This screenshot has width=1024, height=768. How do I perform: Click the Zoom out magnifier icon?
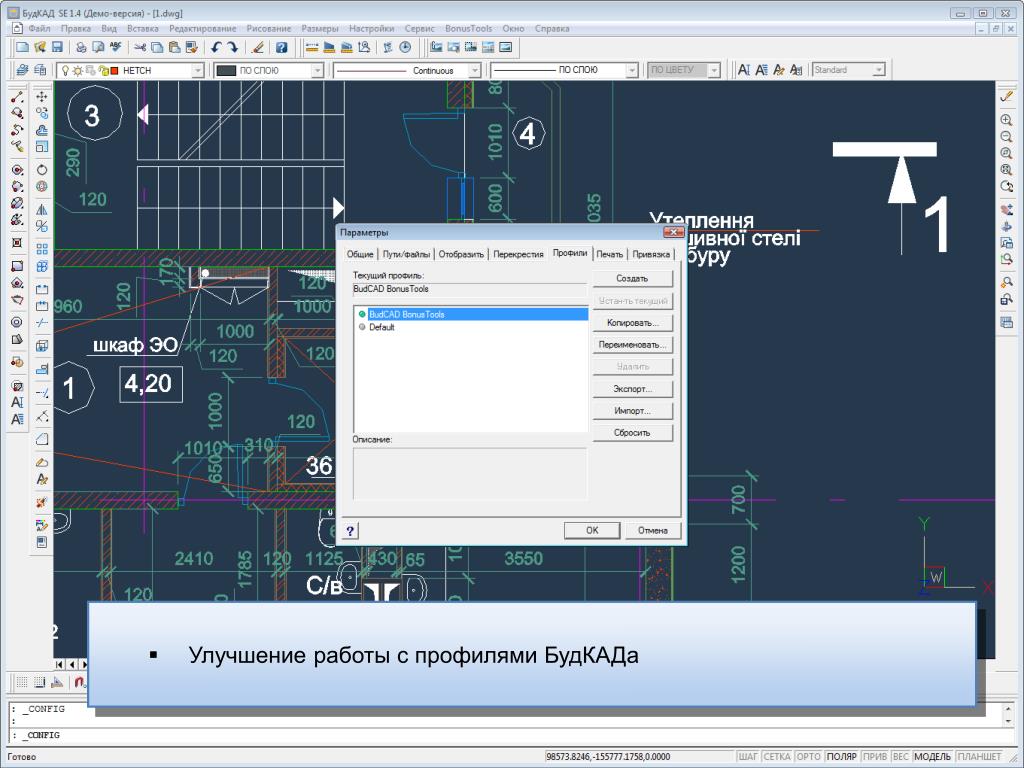coord(1006,136)
